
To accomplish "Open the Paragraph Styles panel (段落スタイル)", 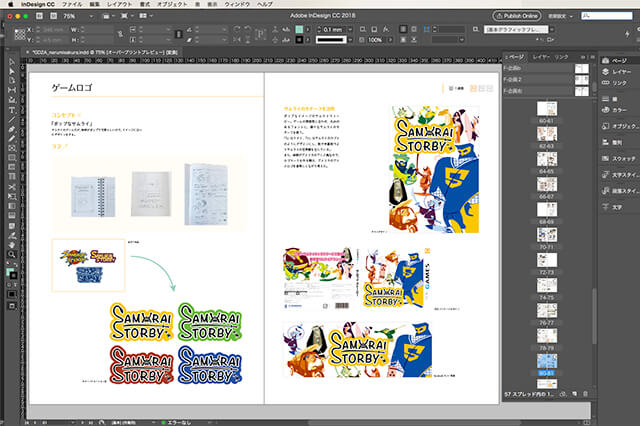I will coord(621,192).
